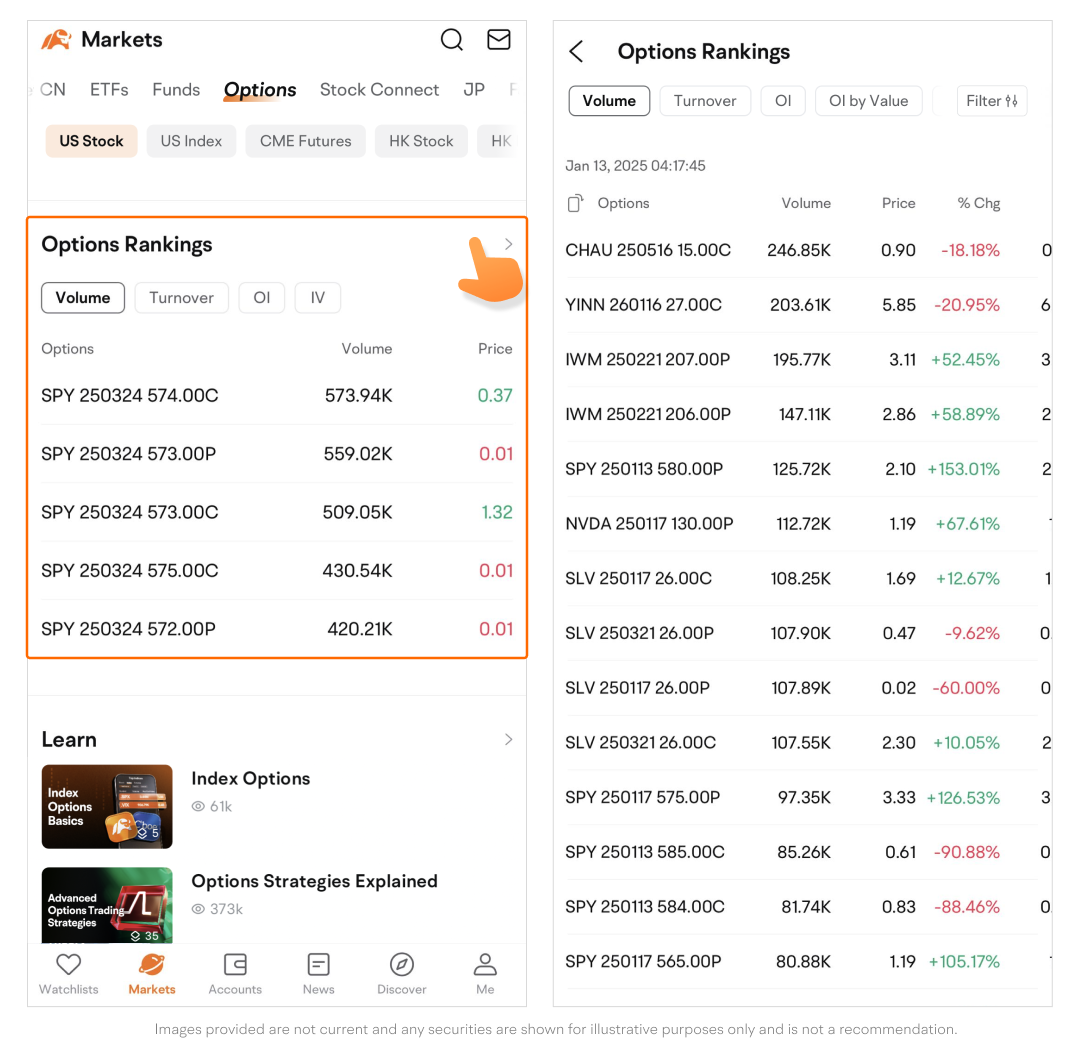Expand the Learn section chevron

[508, 740]
